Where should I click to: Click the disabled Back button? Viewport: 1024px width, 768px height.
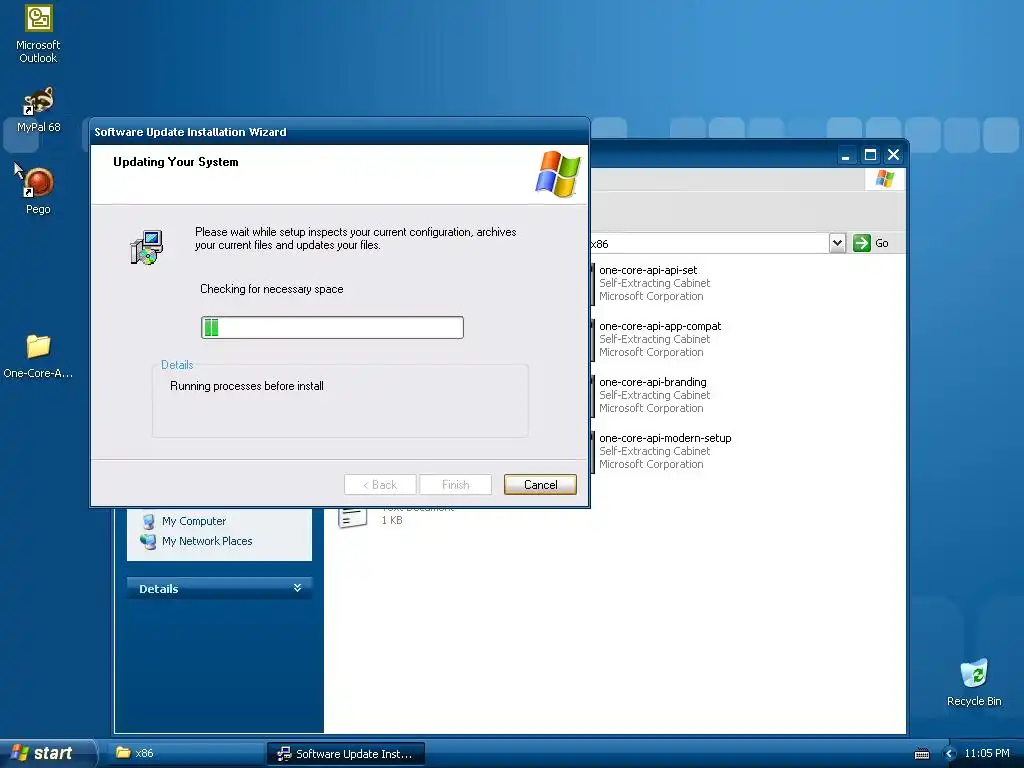click(380, 485)
